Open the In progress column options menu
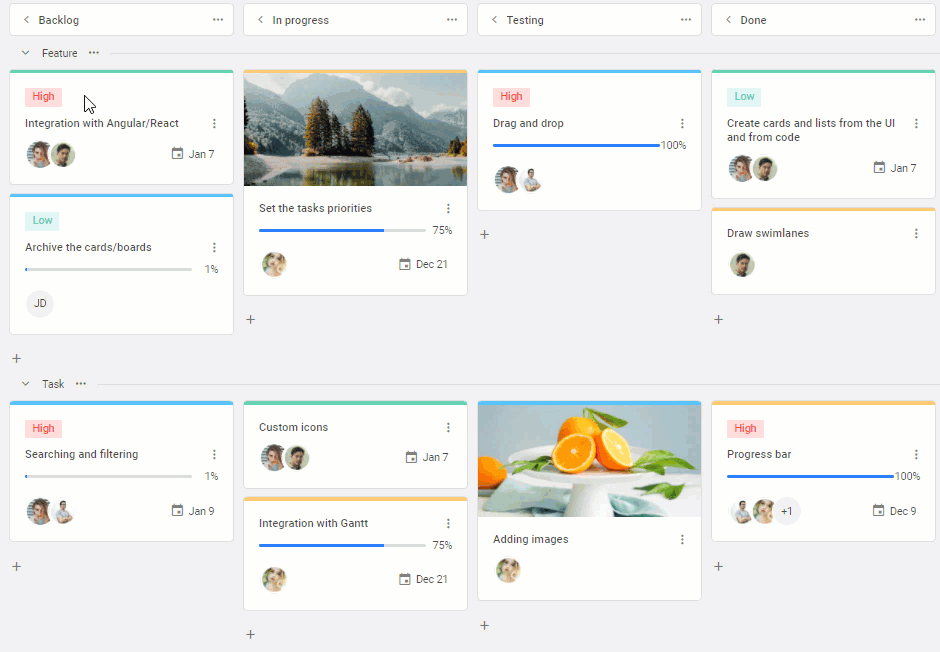Viewport: 940px width, 652px height. (451, 20)
